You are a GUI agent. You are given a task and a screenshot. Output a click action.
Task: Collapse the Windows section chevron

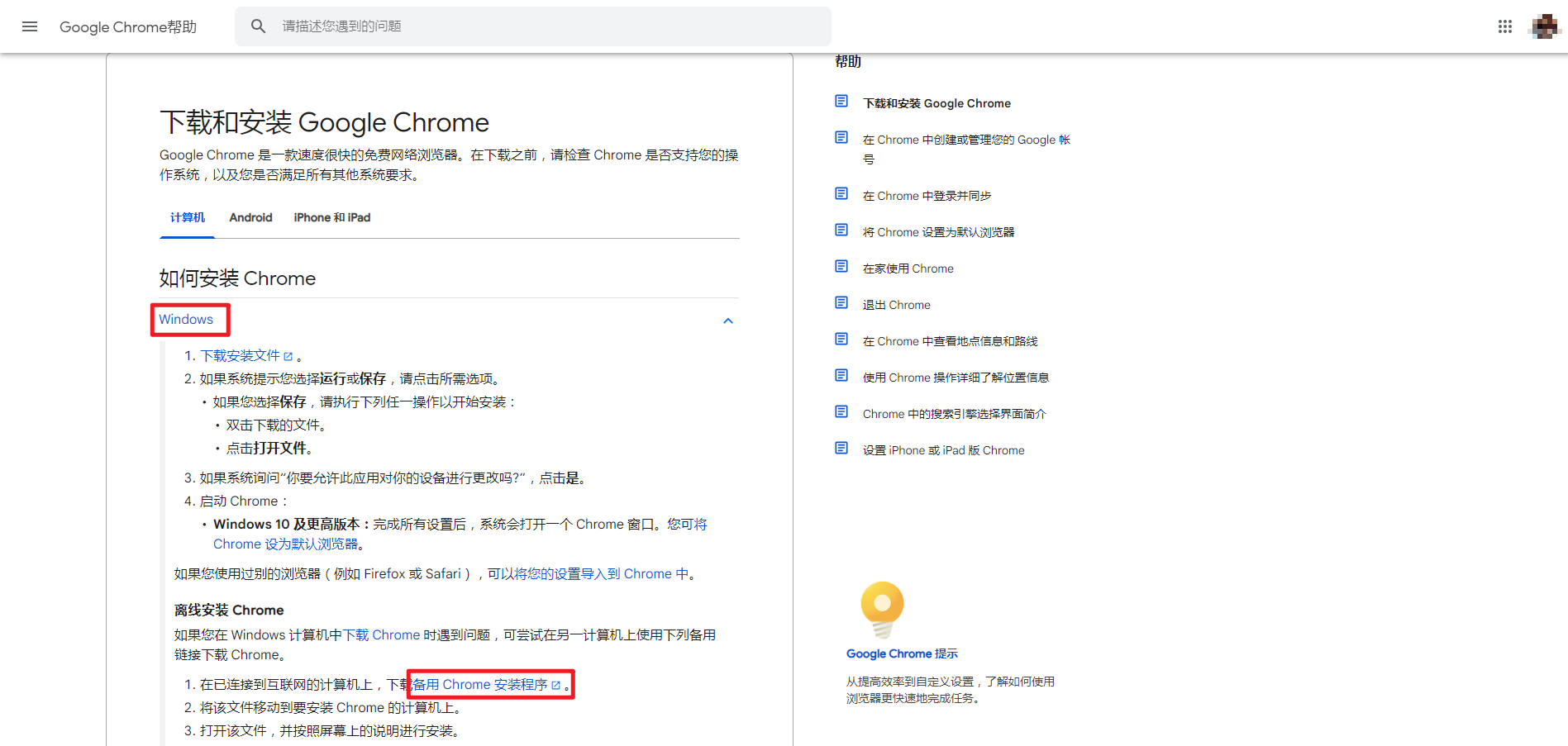click(x=727, y=321)
